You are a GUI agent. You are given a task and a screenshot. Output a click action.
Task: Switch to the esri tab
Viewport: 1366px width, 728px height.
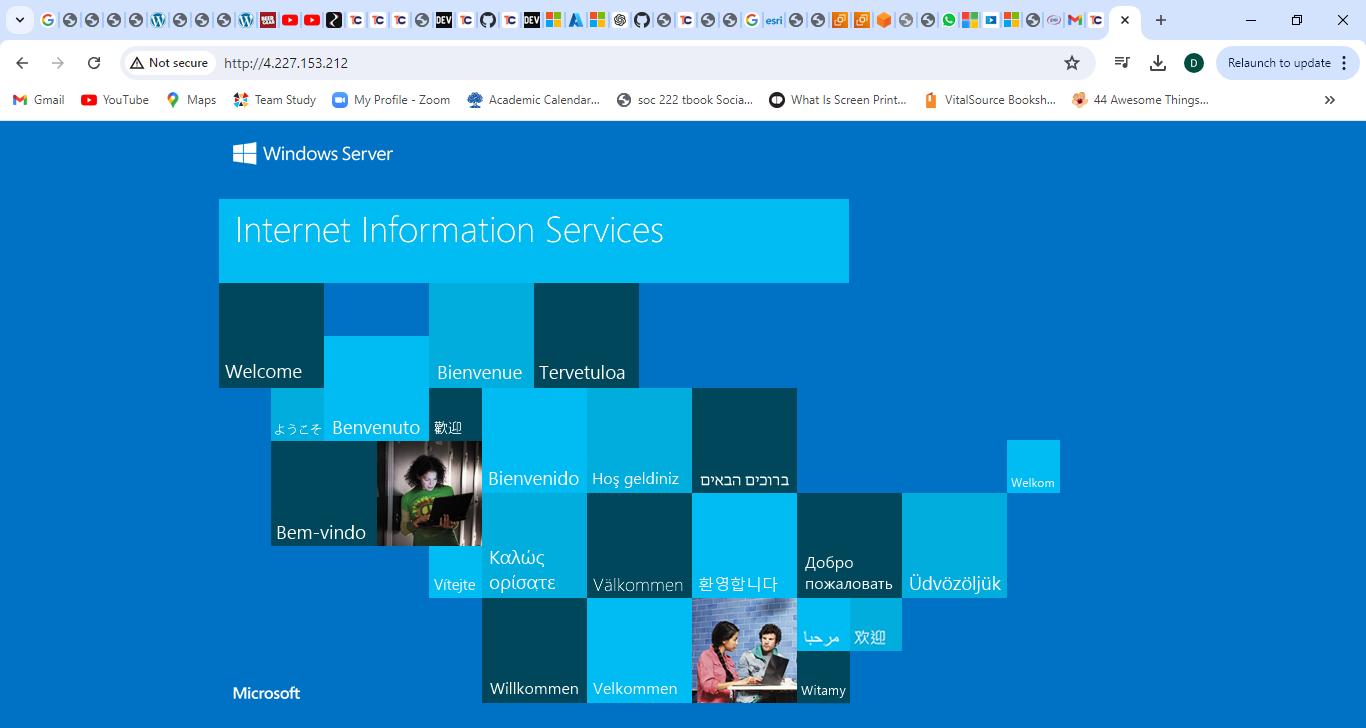click(774, 20)
